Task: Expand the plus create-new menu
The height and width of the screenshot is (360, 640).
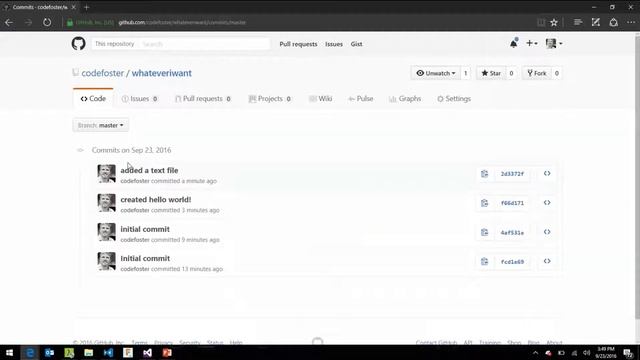Action: (531, 43)
